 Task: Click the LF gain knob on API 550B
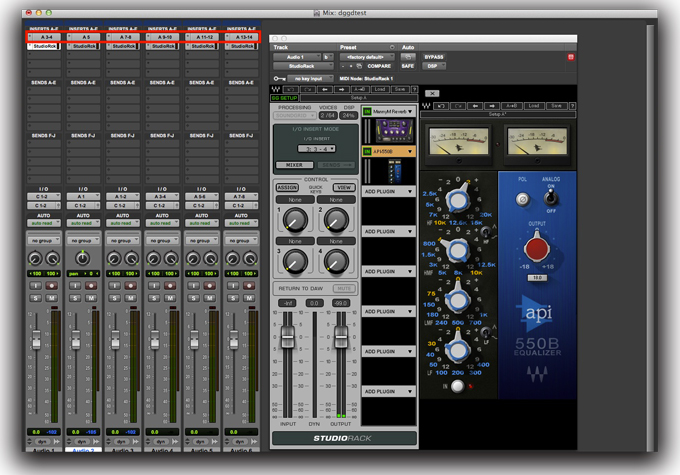tap(458, 350)
